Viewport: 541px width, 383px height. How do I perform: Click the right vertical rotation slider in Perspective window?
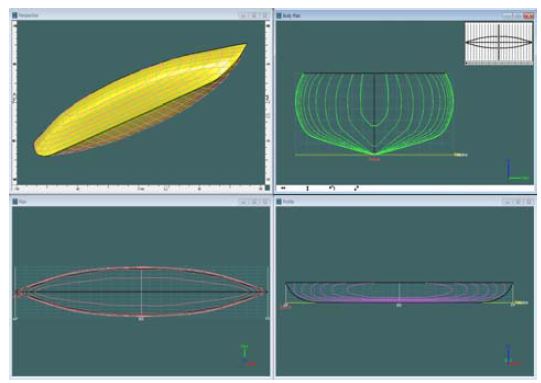268,102
